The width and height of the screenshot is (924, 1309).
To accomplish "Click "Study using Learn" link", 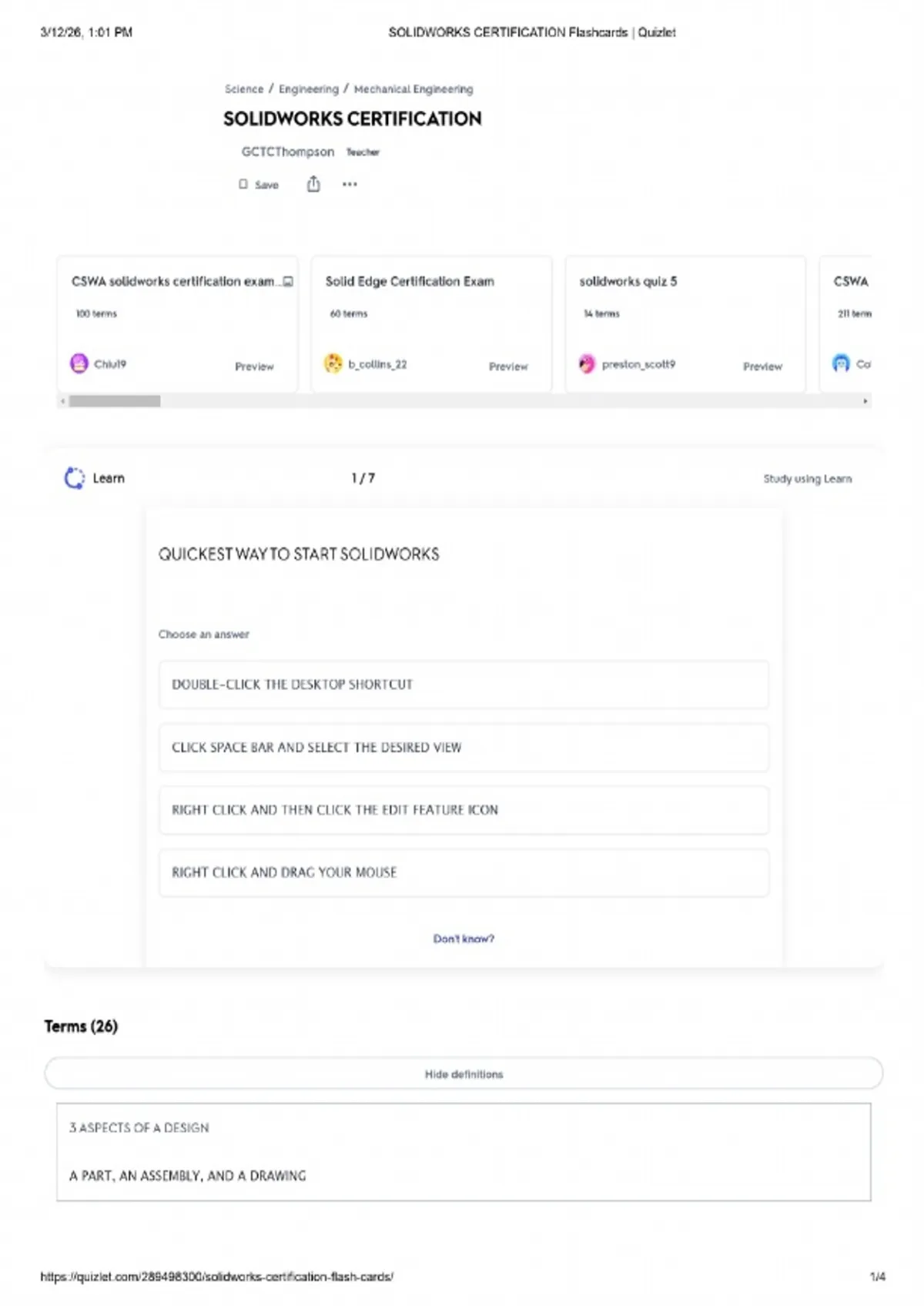I will pyautogui.click(x=807, y=479).
